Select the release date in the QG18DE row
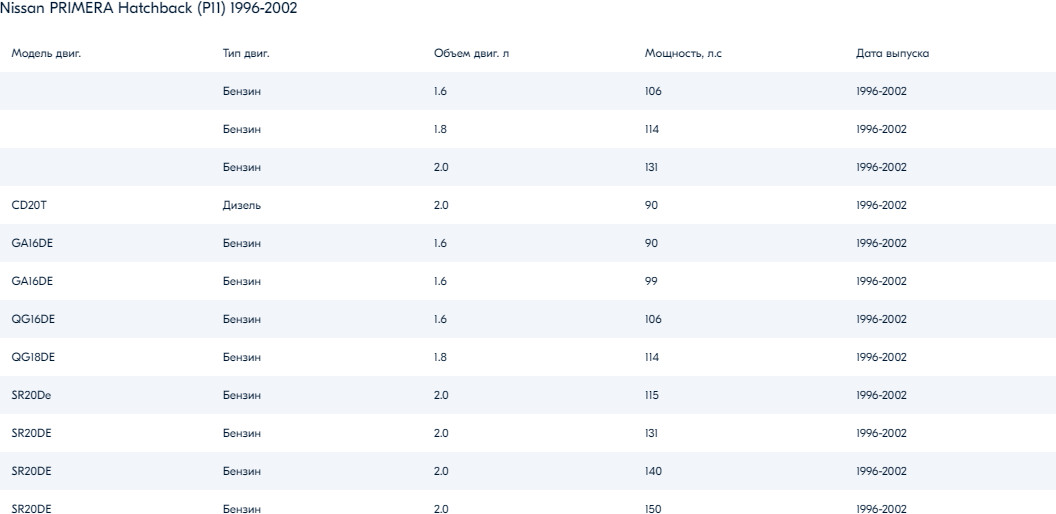Viewport: 1056px width, 514px height. pos(881,357)
